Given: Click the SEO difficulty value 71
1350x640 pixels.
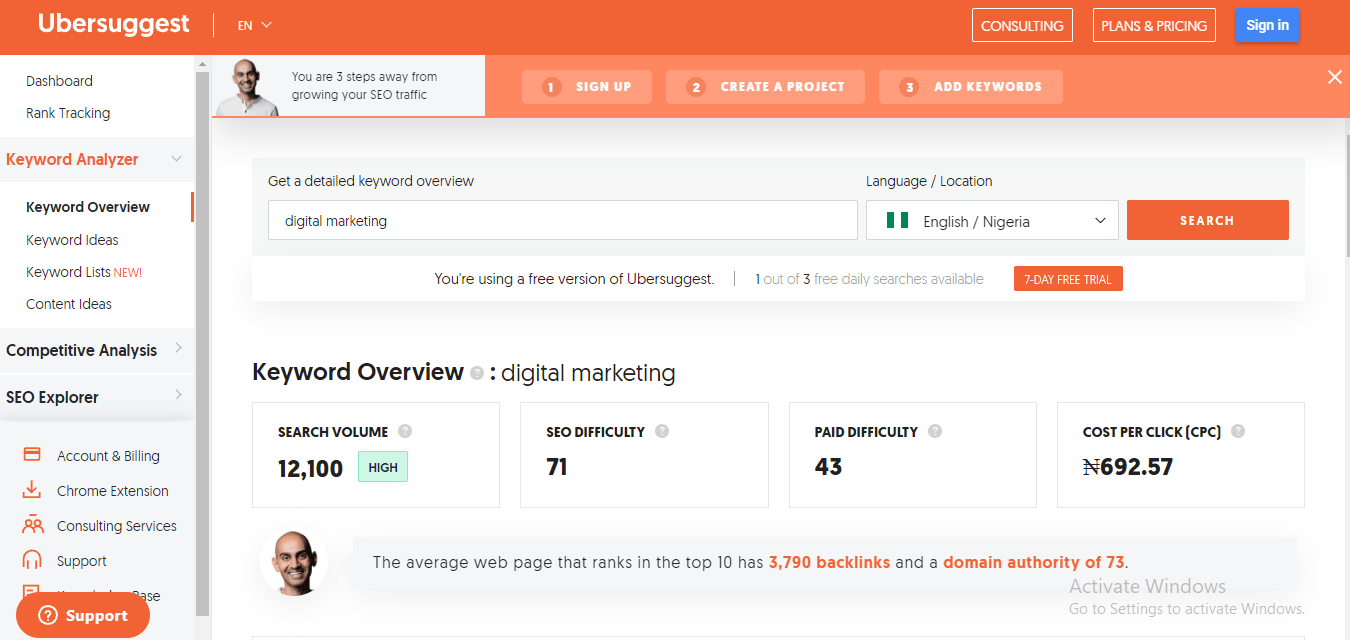Looking at the screenshot, I should [557, 467].
